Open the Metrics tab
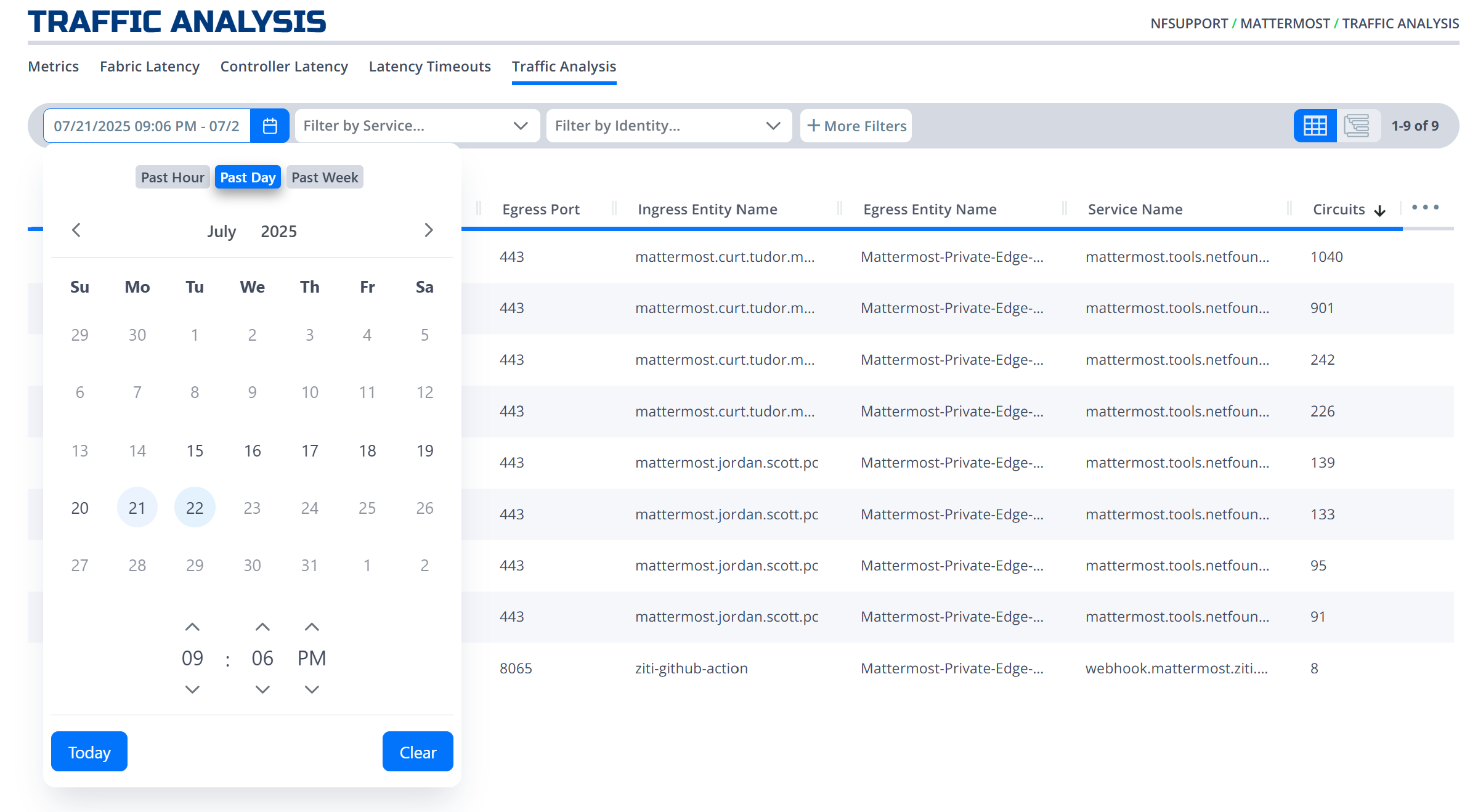This screenshot has height=812, width=1470. point(54,67)
